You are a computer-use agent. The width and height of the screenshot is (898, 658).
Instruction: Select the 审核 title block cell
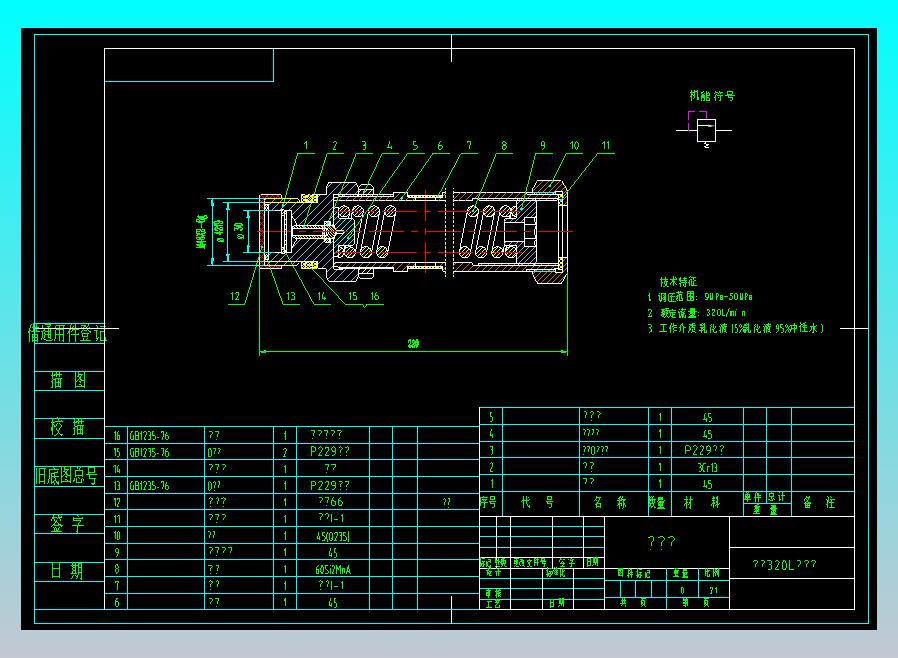pyautogui.click(x=493, y=593)
